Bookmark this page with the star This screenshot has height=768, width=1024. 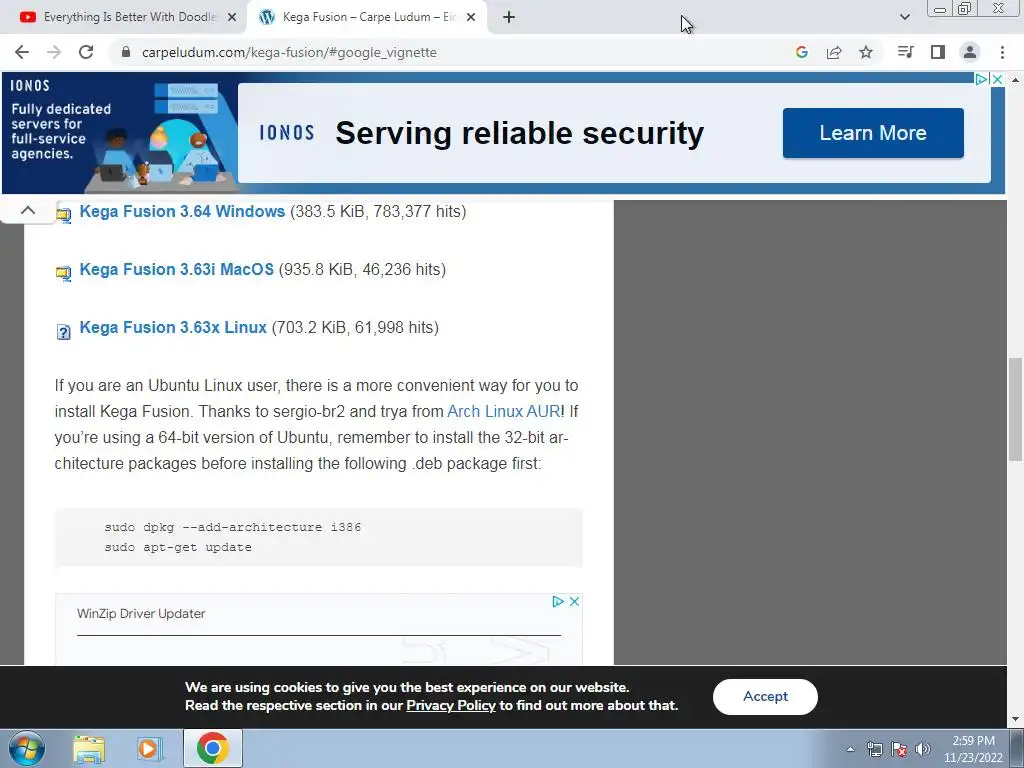(x=866, y=52)
